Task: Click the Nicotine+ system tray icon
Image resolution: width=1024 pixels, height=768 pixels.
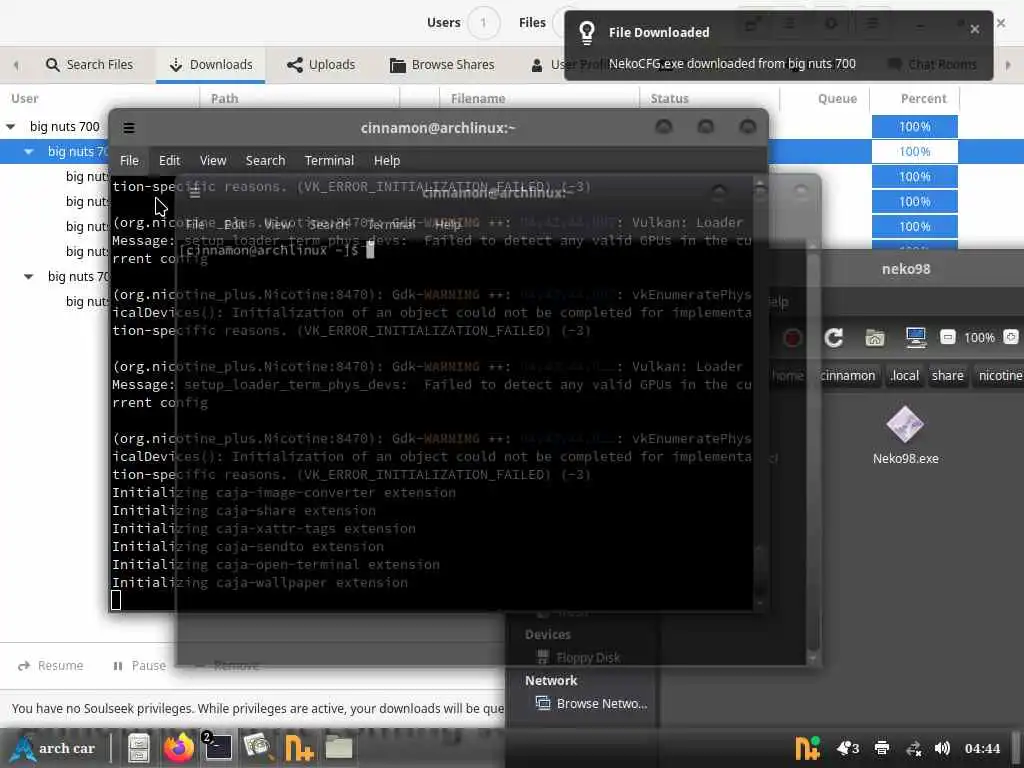Action: click(x=807, y=748)
